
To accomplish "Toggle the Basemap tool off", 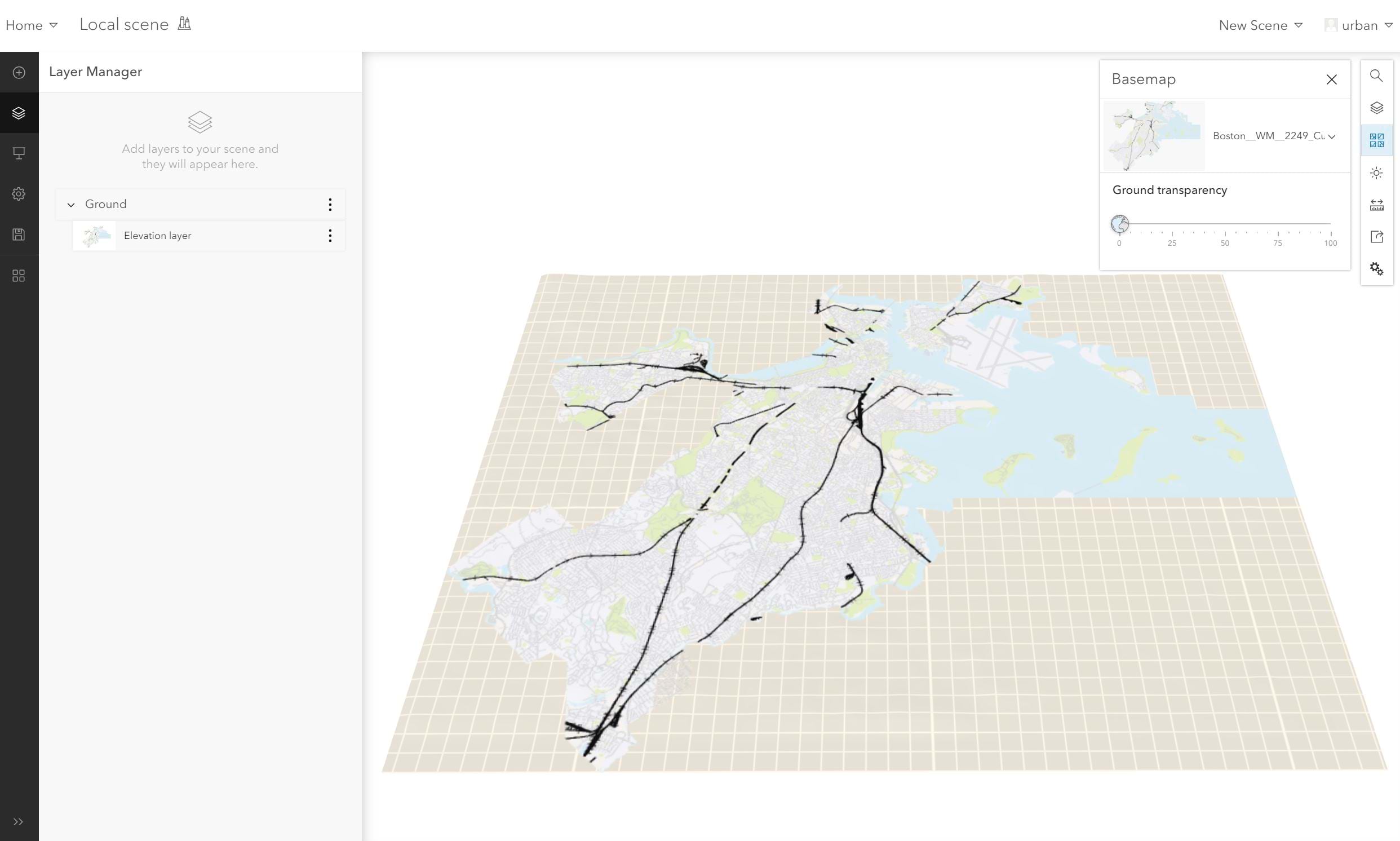I will click(1377, 140).
